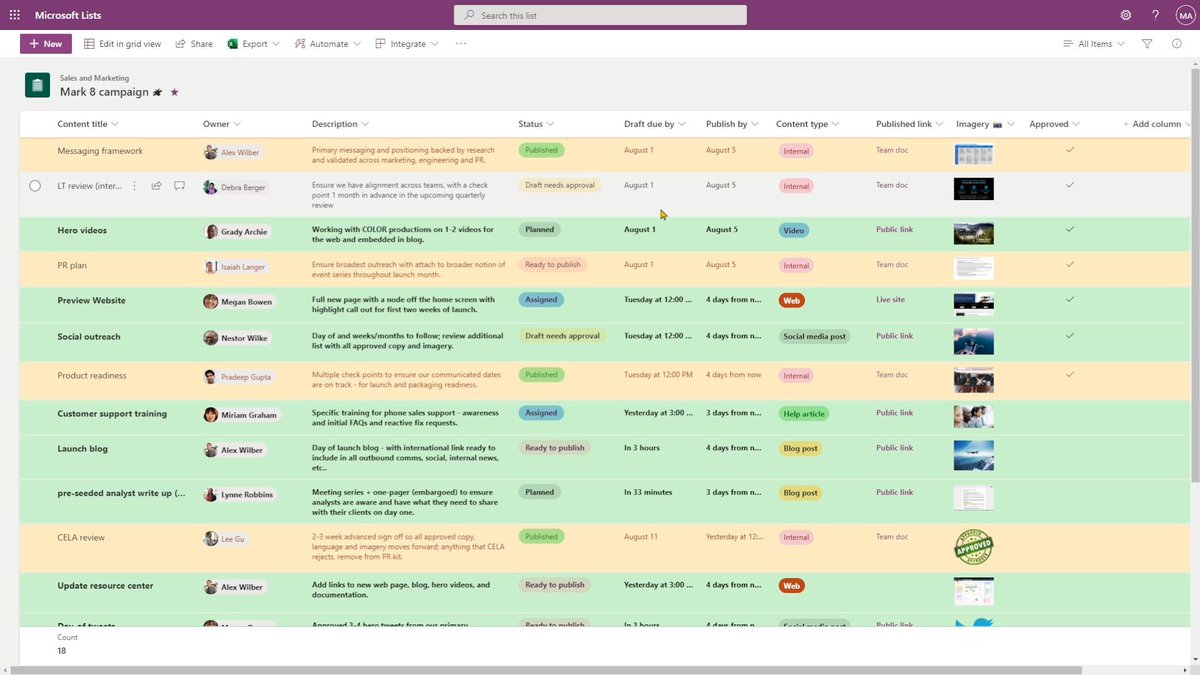Toggle Approved check for Messaging framework

coord(1070,150)
